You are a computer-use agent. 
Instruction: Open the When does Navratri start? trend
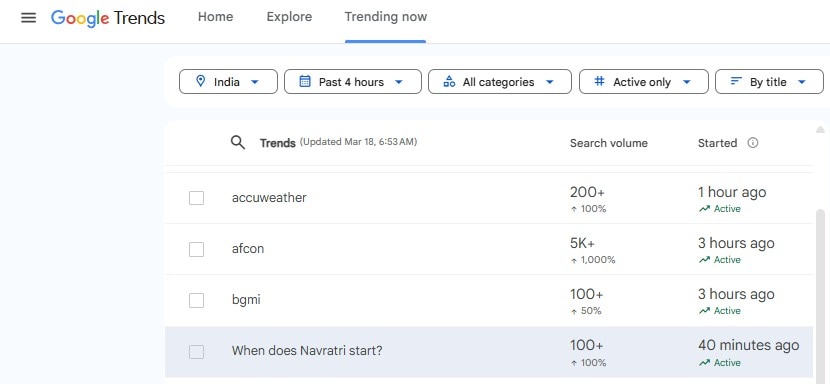point(307,351)
